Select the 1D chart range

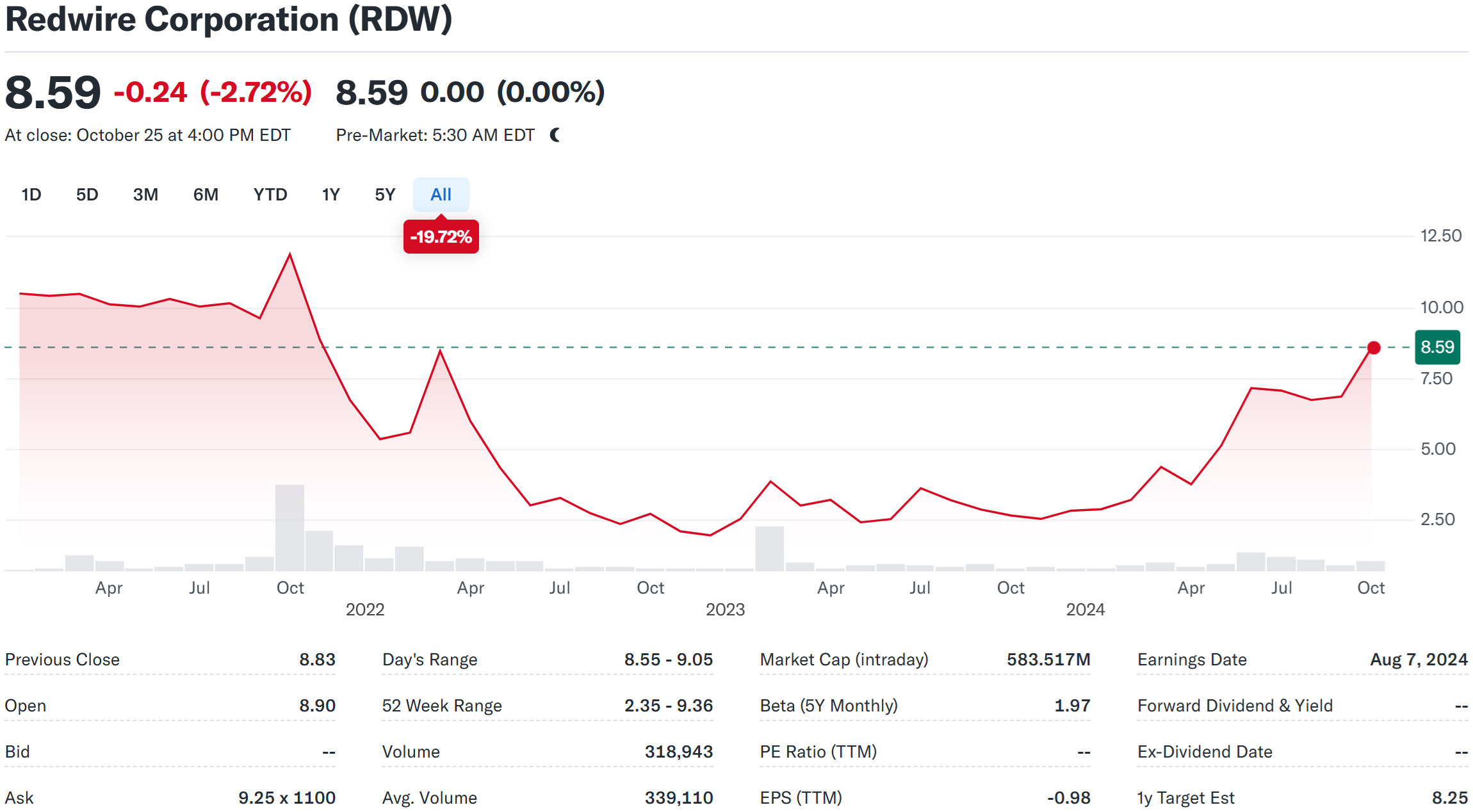point(31,195)
